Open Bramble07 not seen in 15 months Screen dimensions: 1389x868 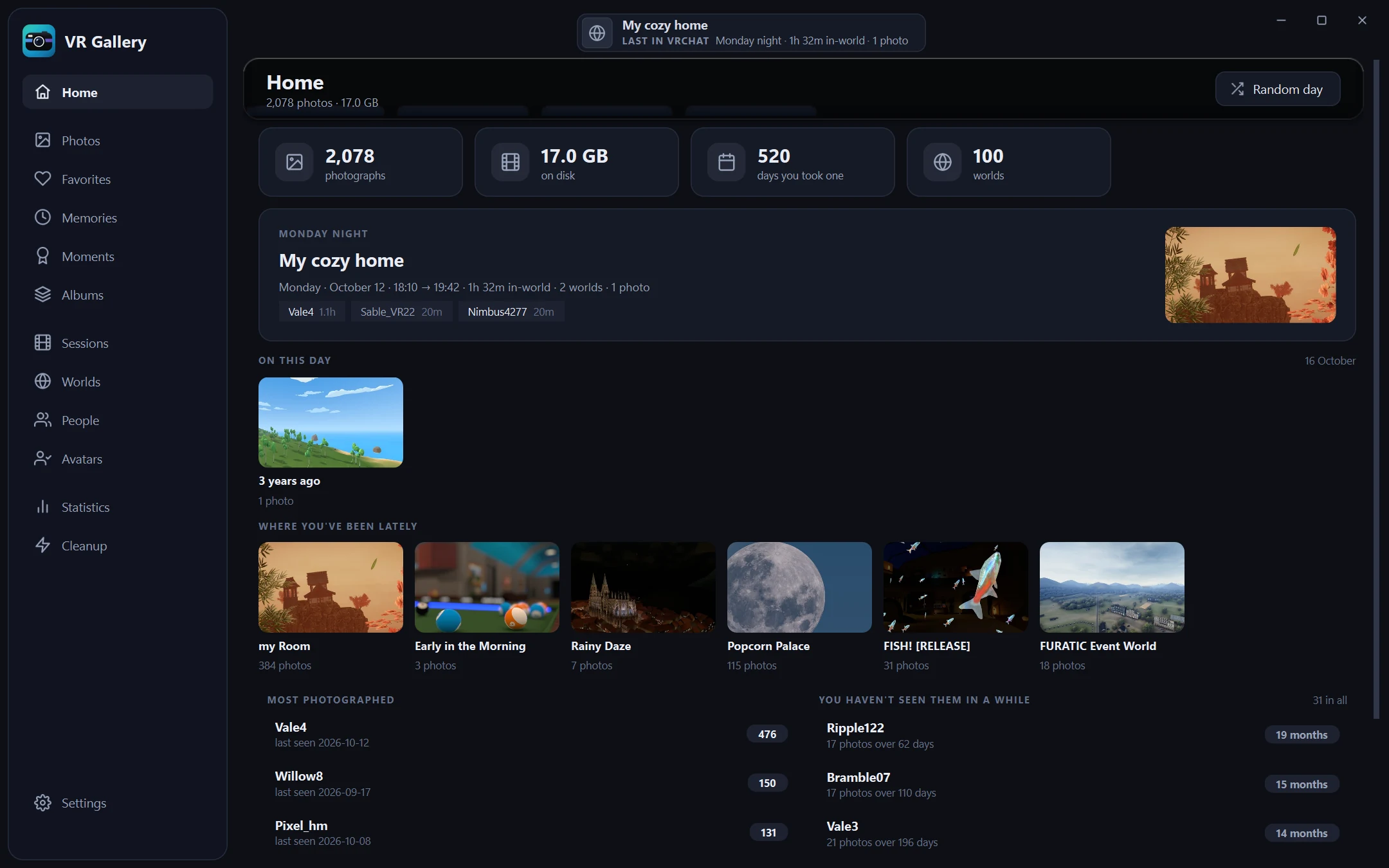(x=1083, y=784)
